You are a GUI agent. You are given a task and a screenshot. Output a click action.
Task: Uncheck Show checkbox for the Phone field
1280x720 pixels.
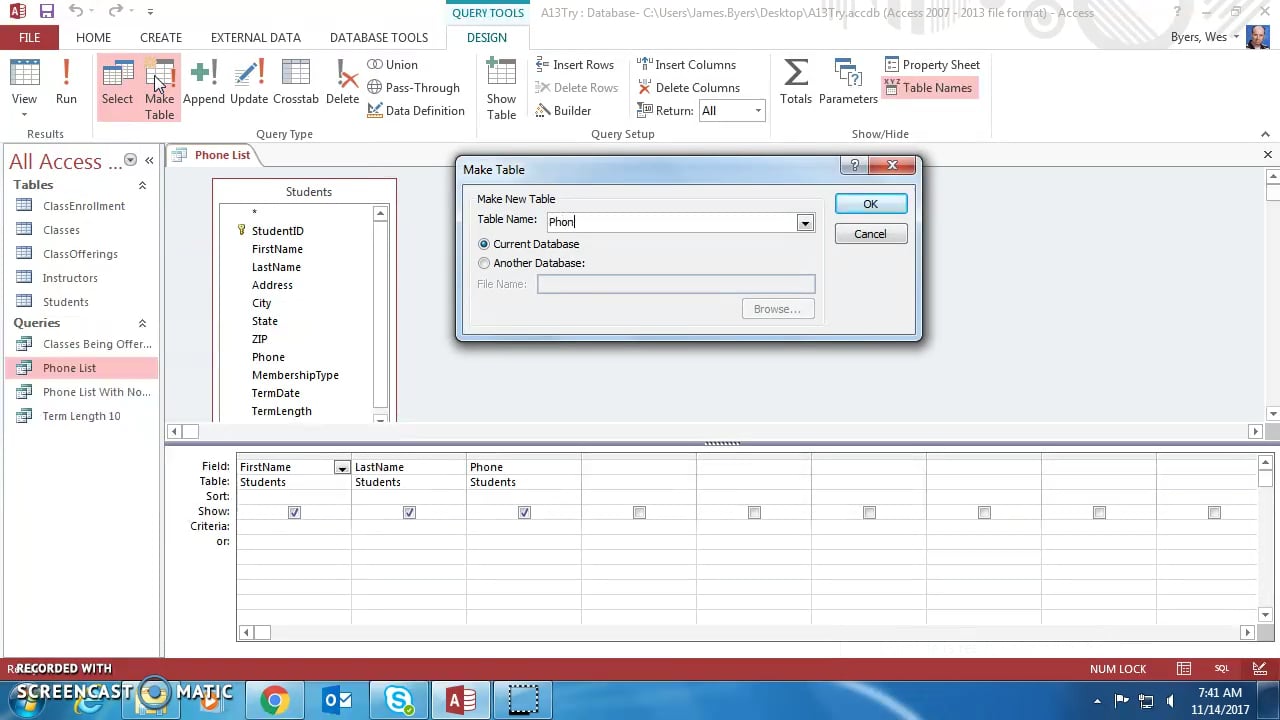coord(524,512)
